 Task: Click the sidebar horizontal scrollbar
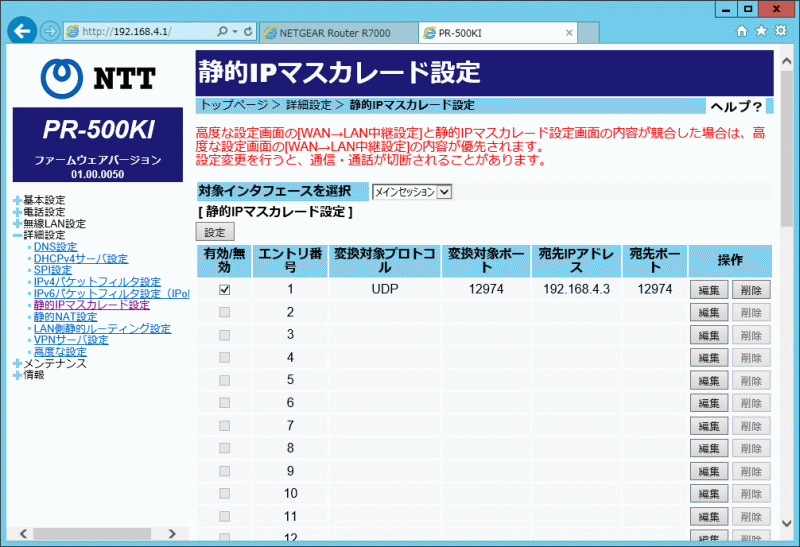[95, 534]
